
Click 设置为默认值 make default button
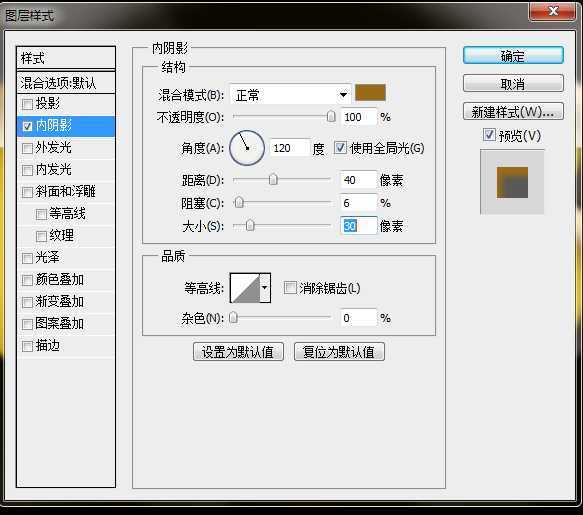(x=238, y=352)
